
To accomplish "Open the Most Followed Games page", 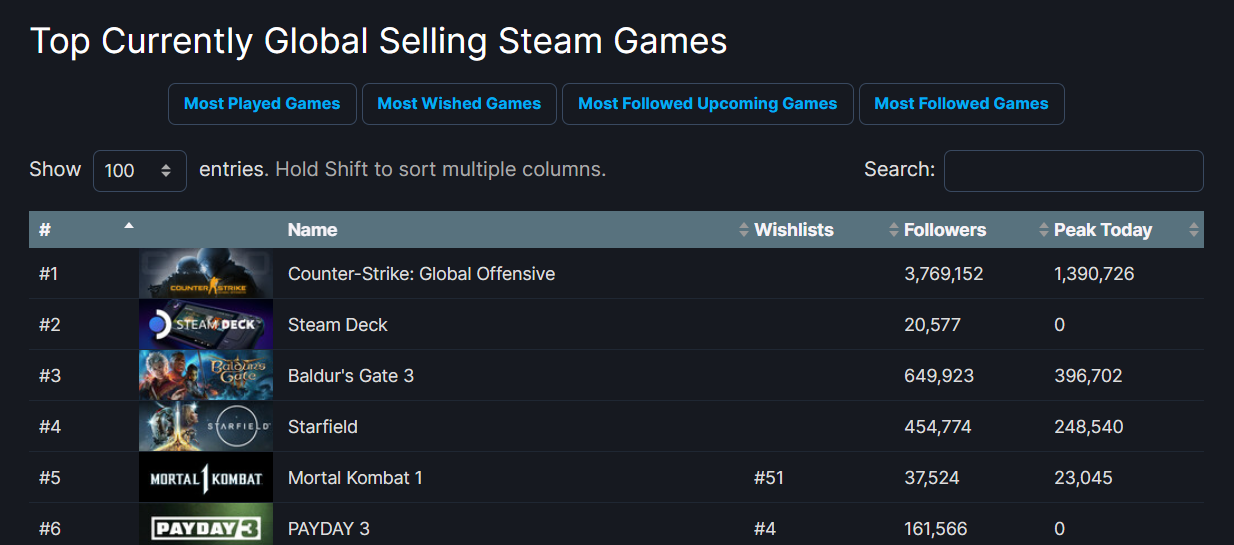I will (961, 104).
